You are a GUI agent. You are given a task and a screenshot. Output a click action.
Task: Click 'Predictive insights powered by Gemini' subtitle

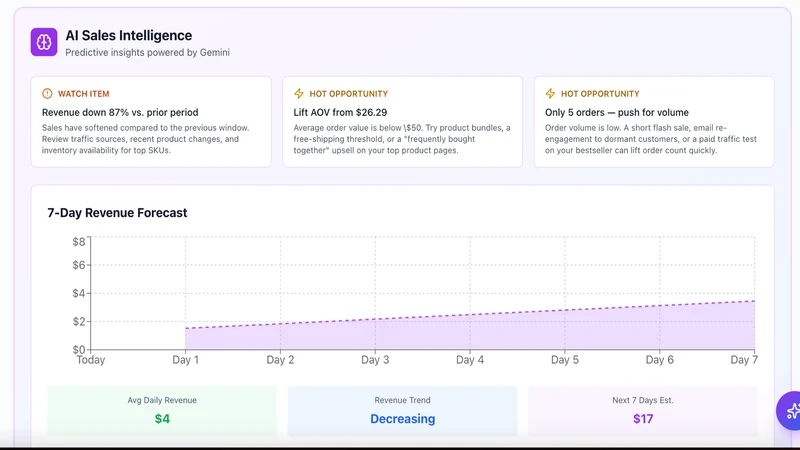click(x=147, y=53)
